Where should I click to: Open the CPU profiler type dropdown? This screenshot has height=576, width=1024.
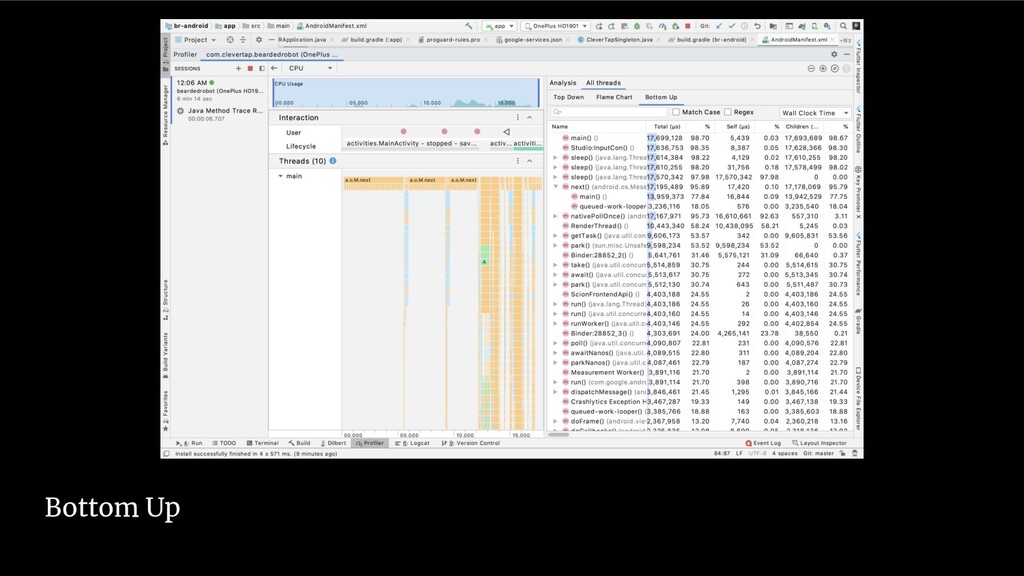[311, 68]
